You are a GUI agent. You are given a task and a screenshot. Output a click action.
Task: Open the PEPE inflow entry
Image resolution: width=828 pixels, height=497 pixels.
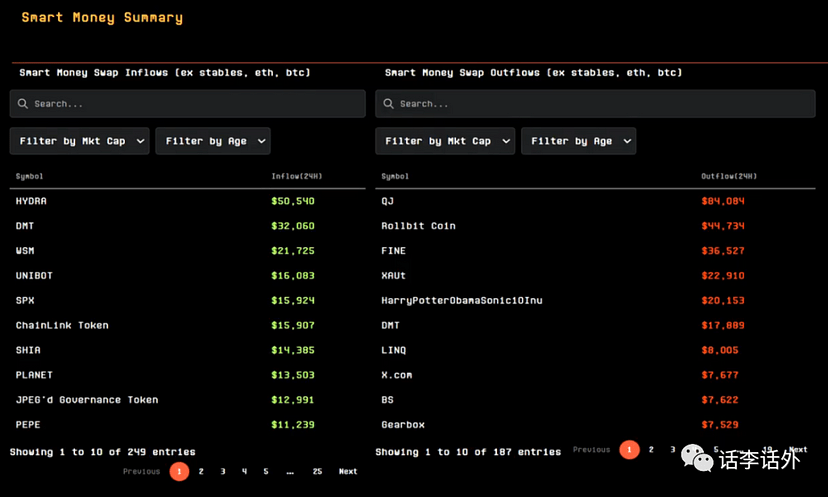click(x=28, y=425)
